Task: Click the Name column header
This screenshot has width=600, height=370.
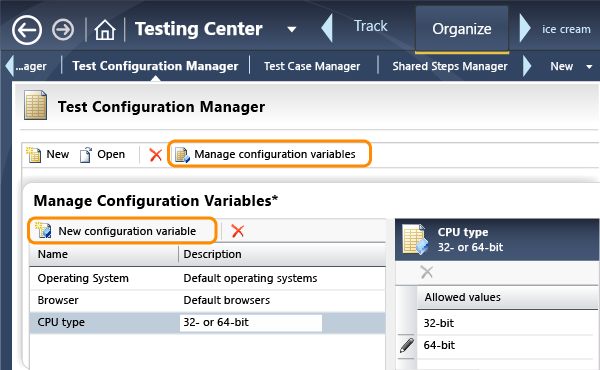Action: [x=104, y=254]
